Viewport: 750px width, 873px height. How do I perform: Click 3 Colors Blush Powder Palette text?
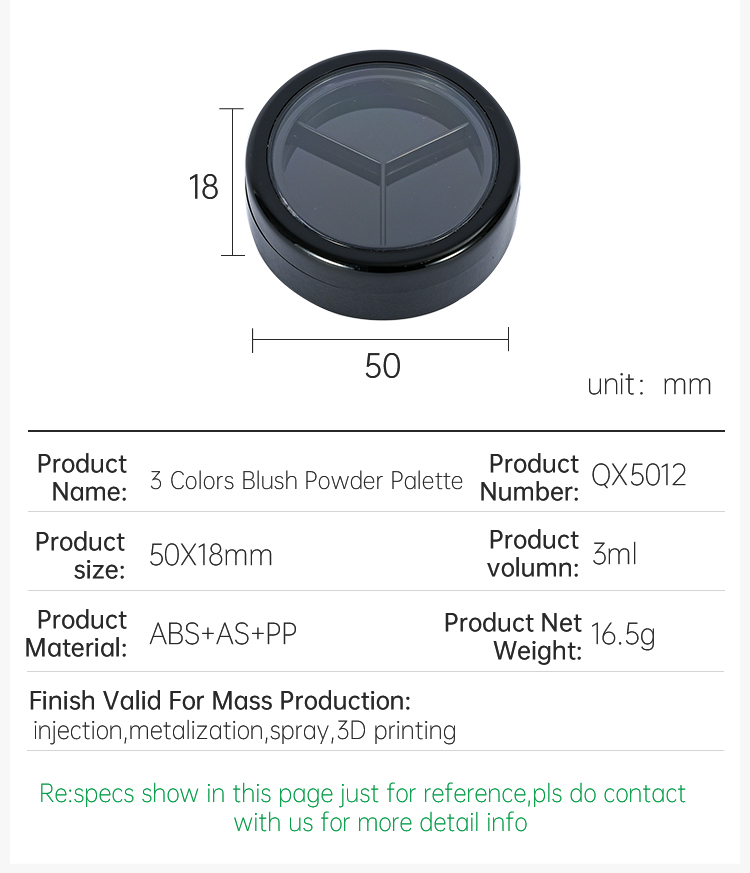coord(306,480)
